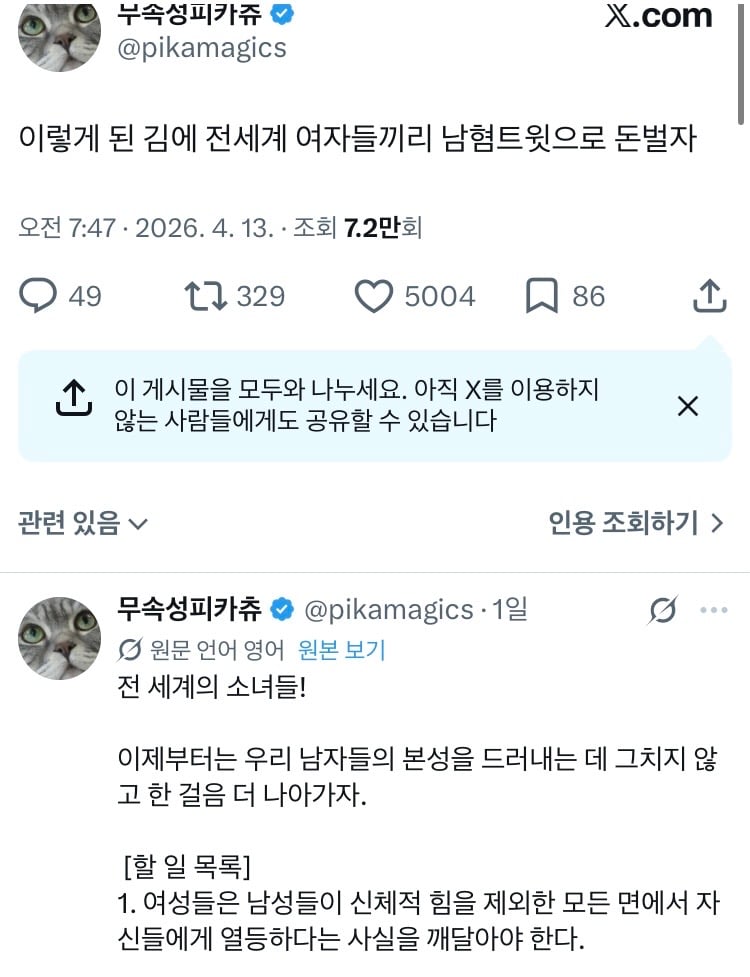Like the post with the heart icon
The image size is (750, 977).
pyautogui.click(x=374, y=296)
